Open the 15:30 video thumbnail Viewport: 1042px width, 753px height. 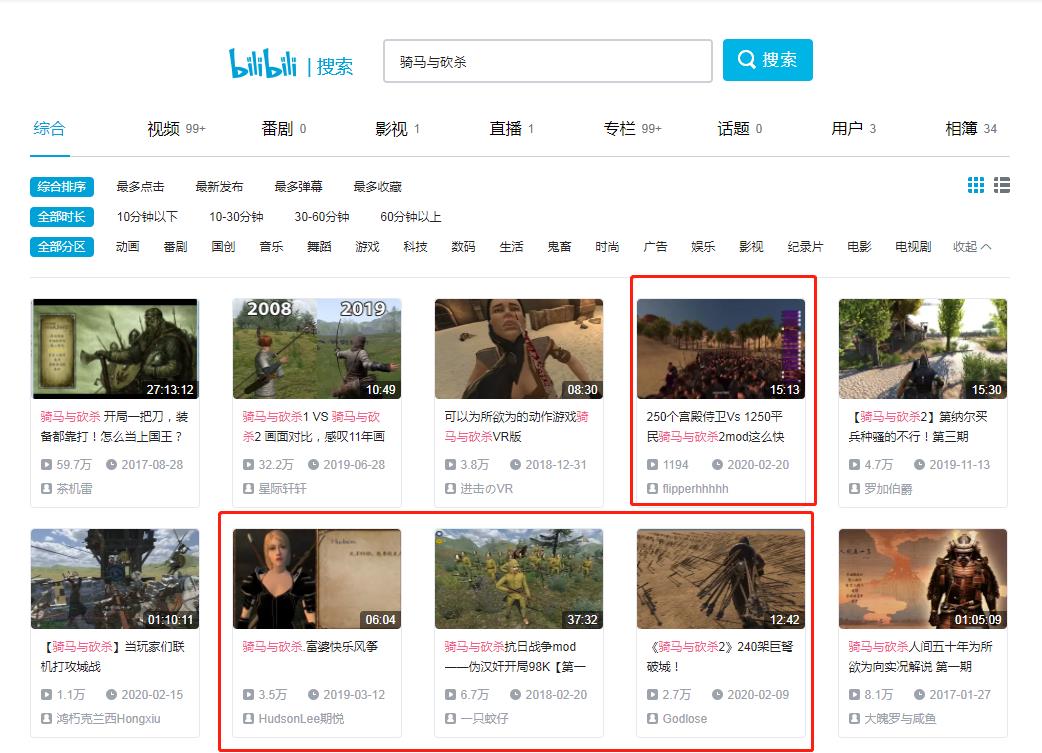pos(923,349)
